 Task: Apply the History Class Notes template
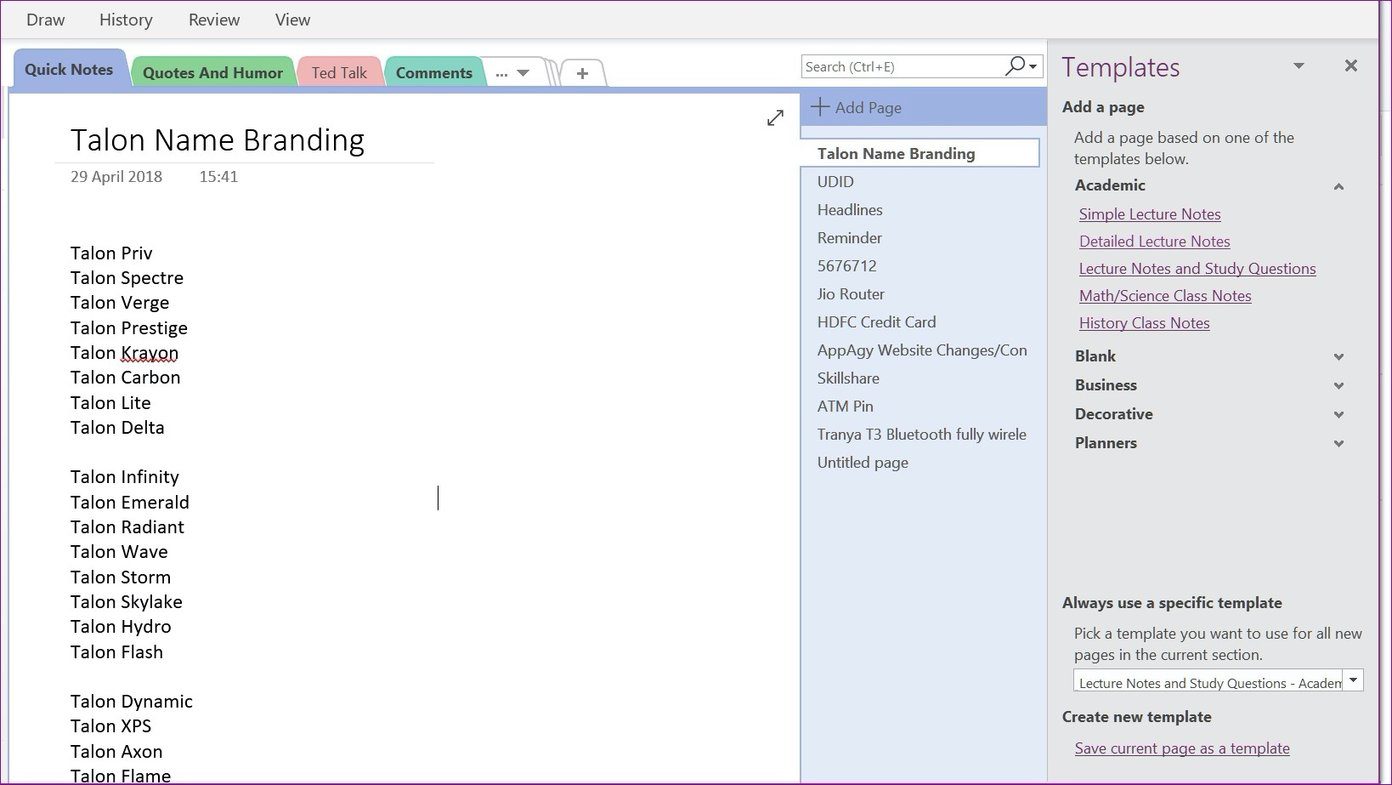(x=1144, y=322)
